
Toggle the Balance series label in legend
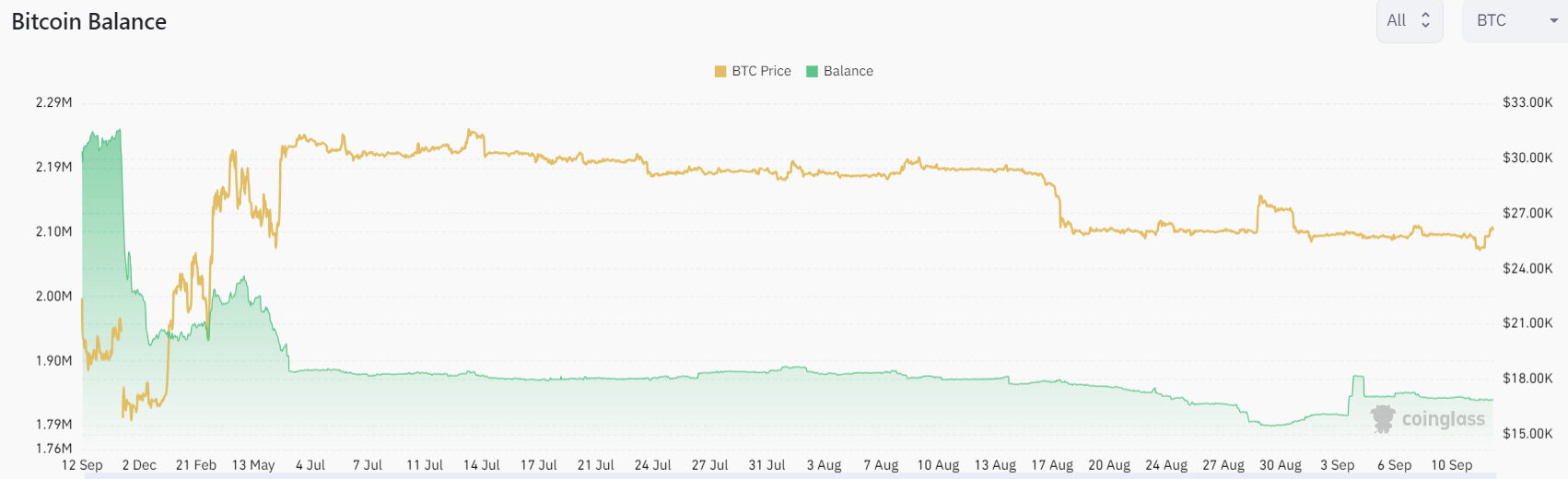(848, 71)
